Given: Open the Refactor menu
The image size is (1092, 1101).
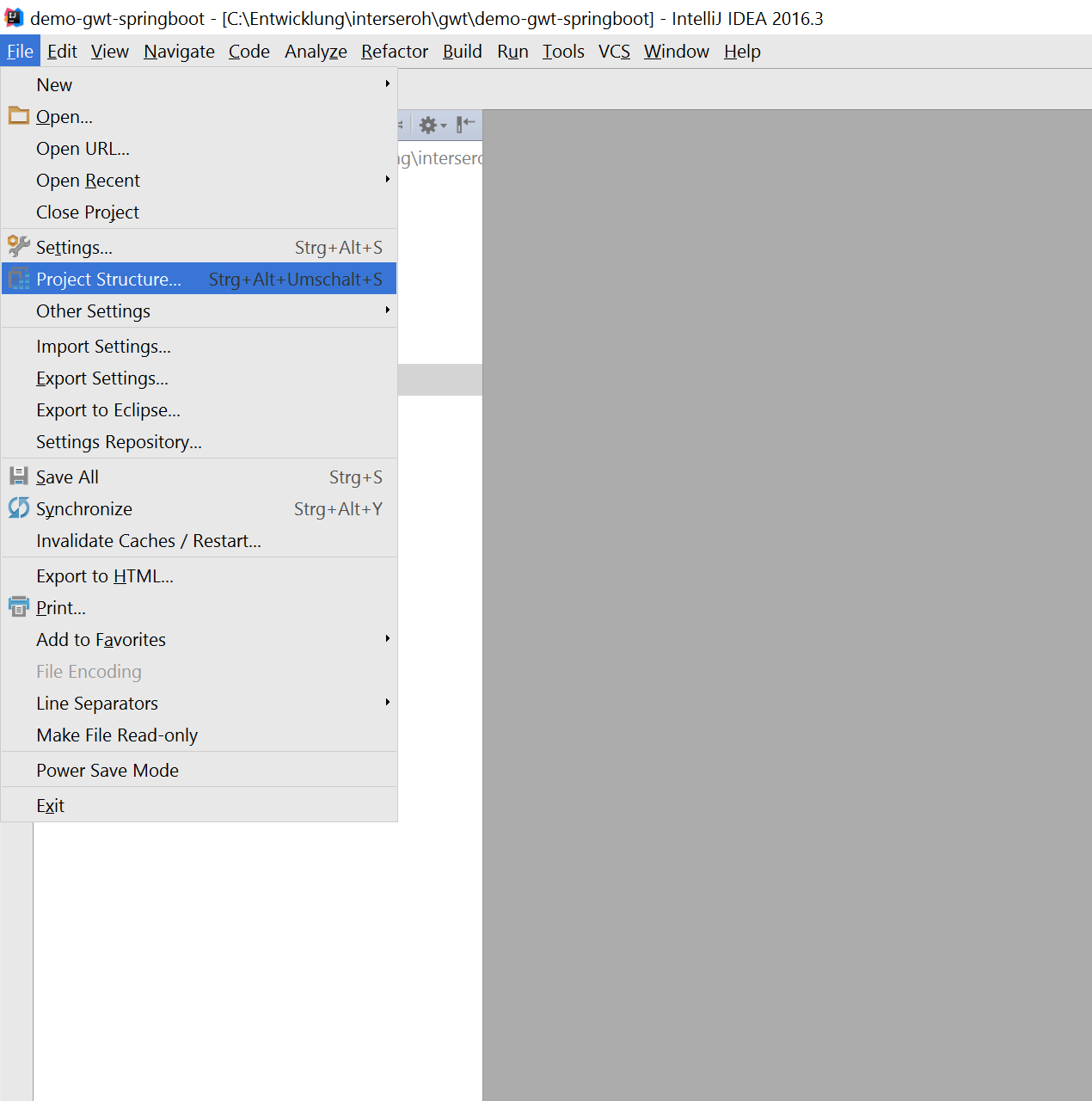Looking at the screenshot, I should click(395, 52).
